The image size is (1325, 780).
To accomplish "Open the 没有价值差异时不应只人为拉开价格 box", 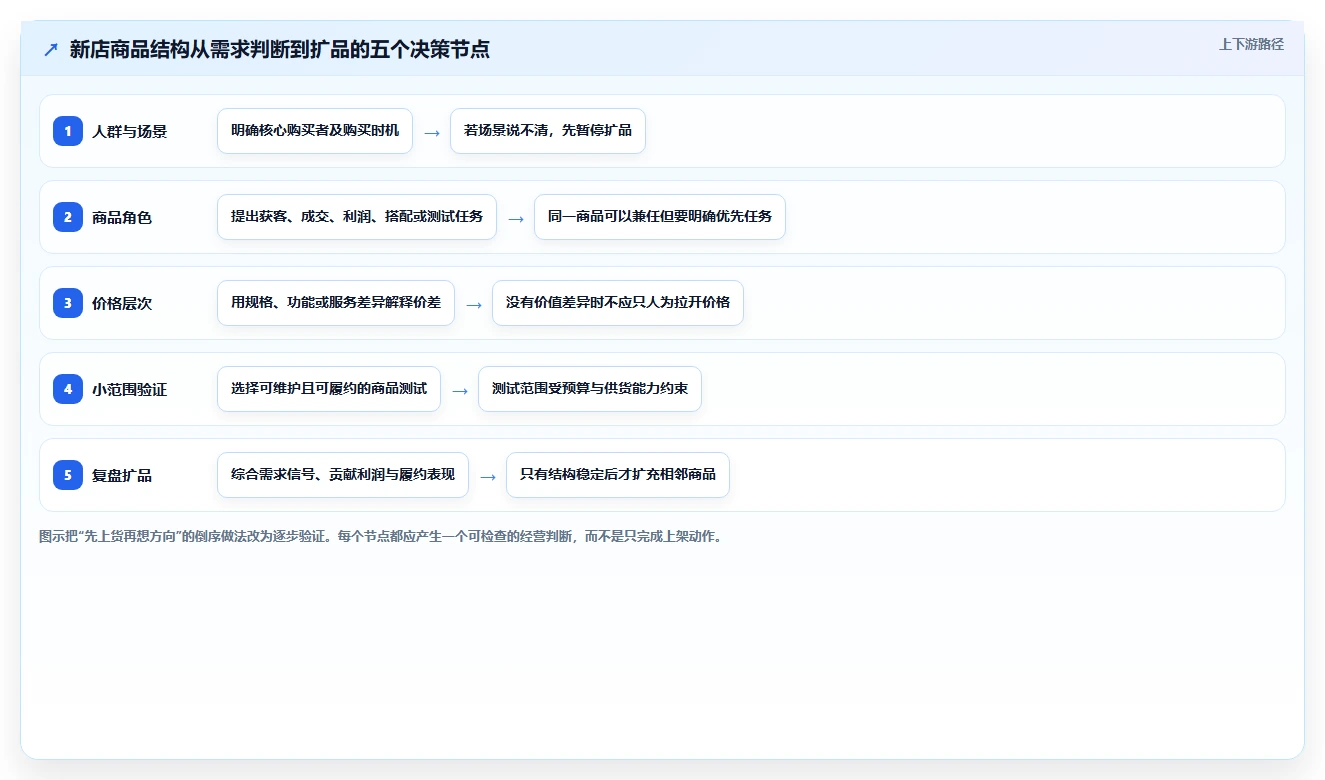I will click(618, 303).
